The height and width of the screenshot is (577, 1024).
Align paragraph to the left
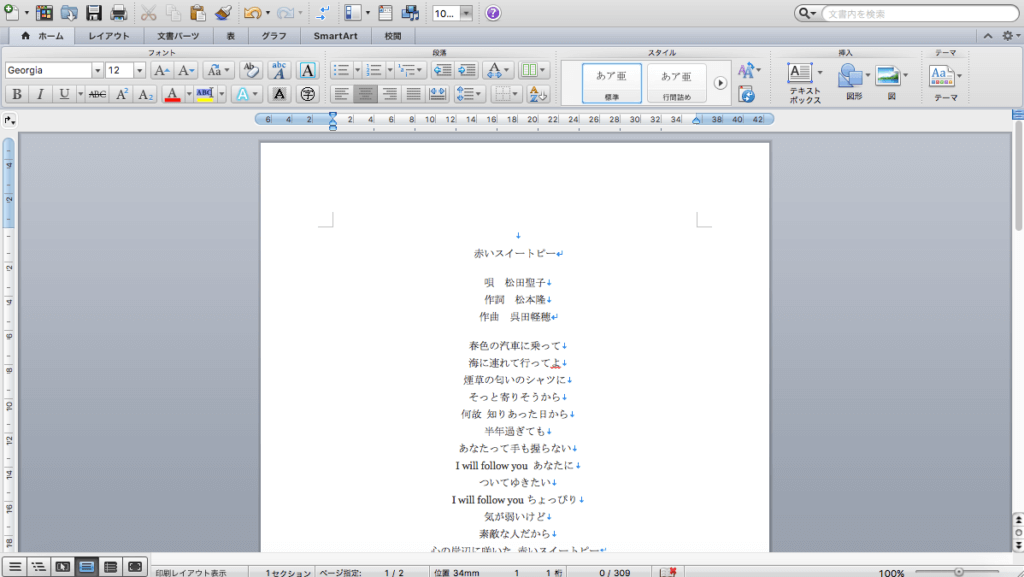pos(342,94)
